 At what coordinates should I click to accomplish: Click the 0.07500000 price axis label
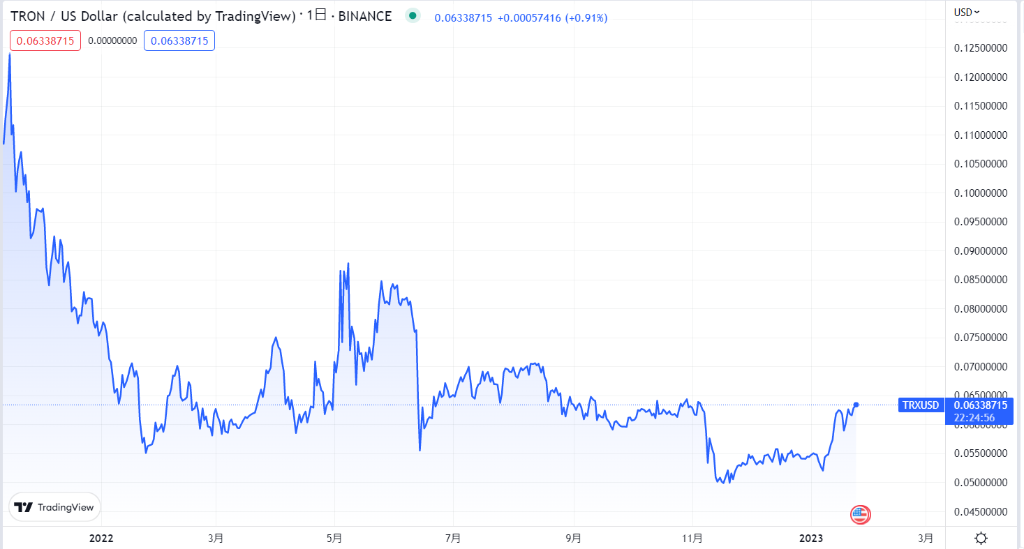pos(980,337)
